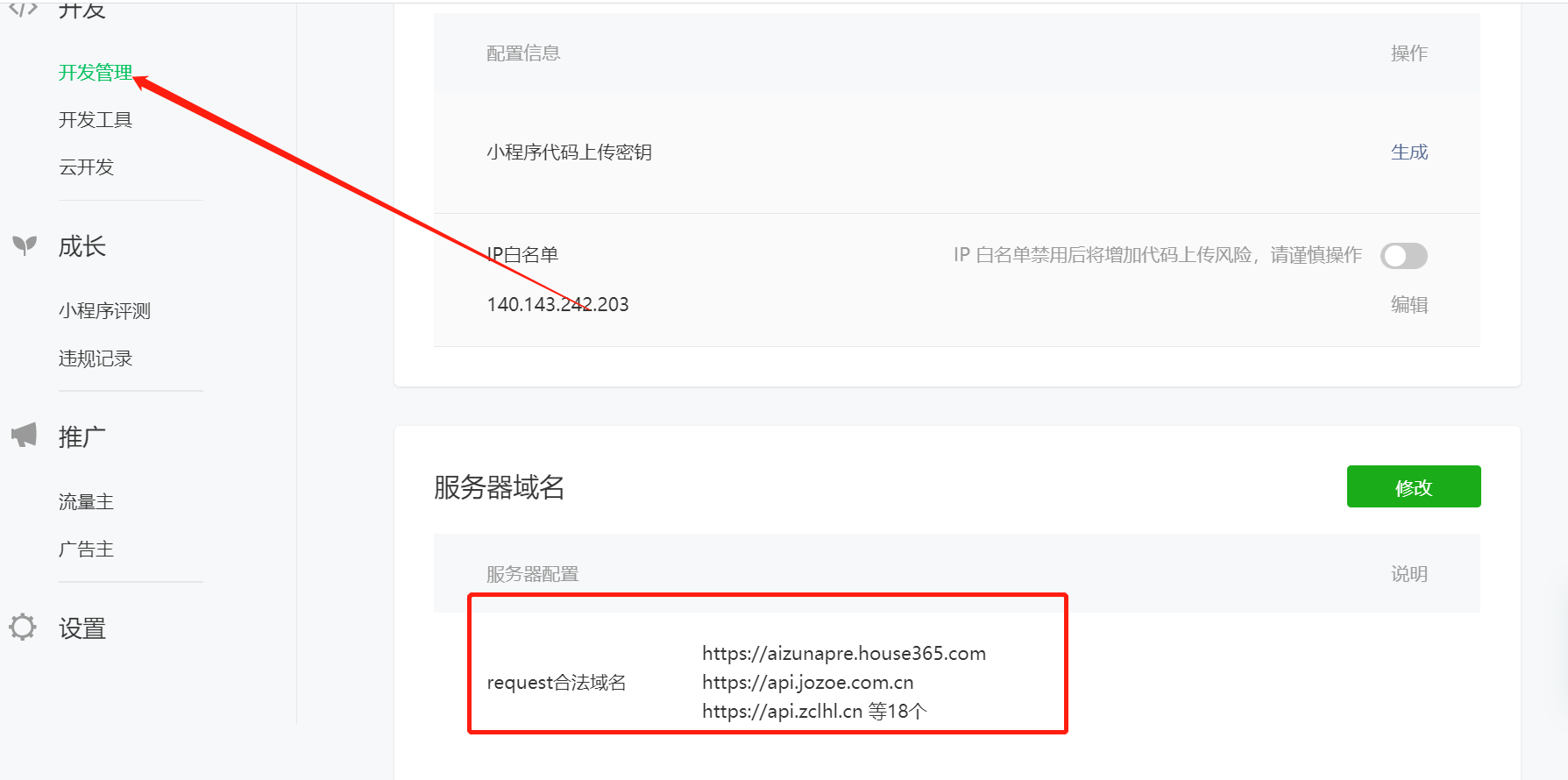Open 开发工具 in the sidebar
Image resolution: width=1568 pixels, height=780 pixels.
point(95,120)
